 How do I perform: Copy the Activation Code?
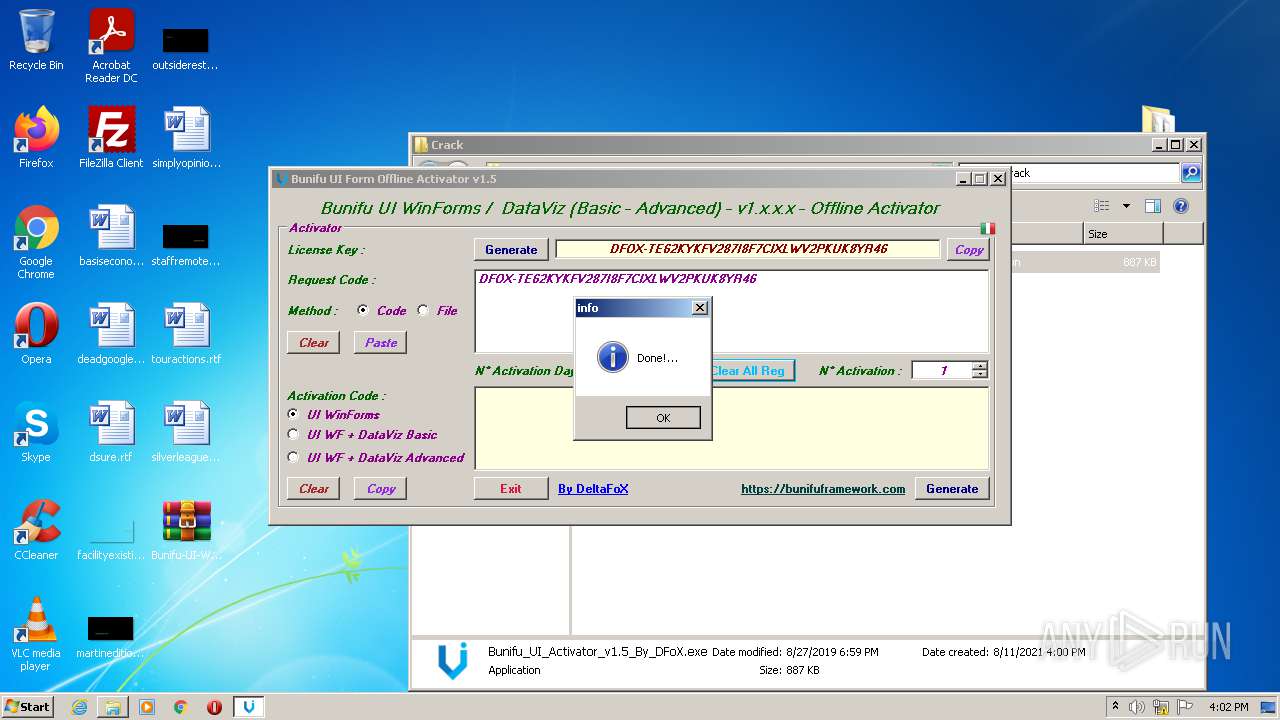(x=381, y=488)
